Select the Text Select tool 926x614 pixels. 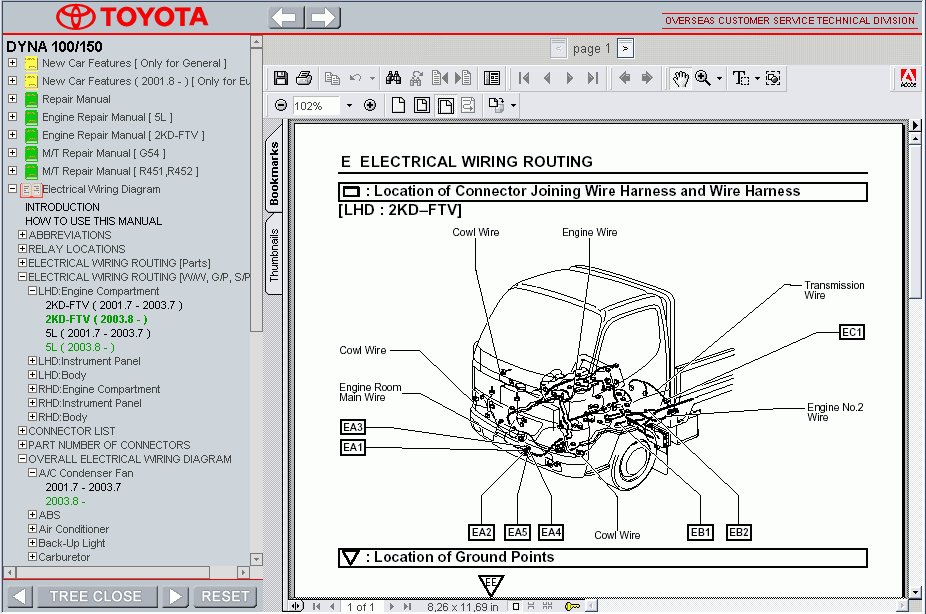click(x=741, y=78)
